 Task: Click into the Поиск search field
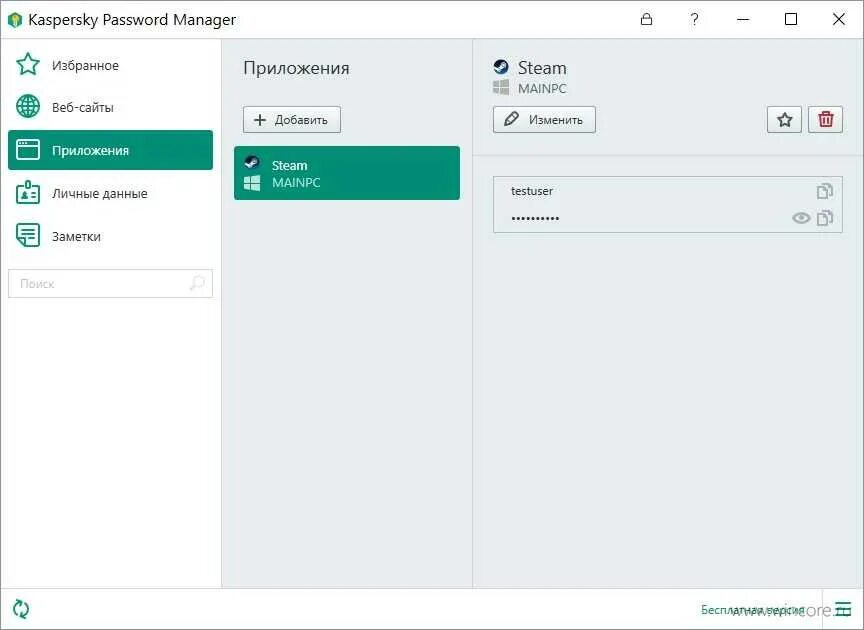click(110, 283)
